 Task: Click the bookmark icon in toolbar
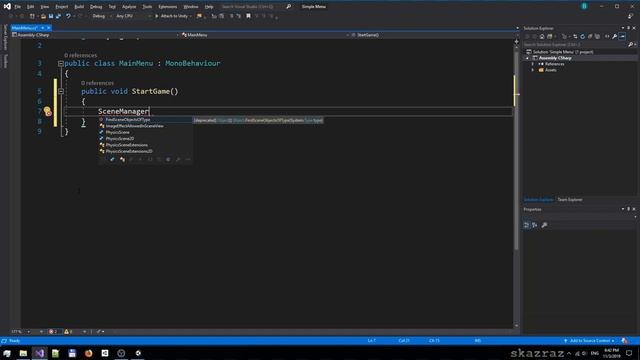[248, 16]
